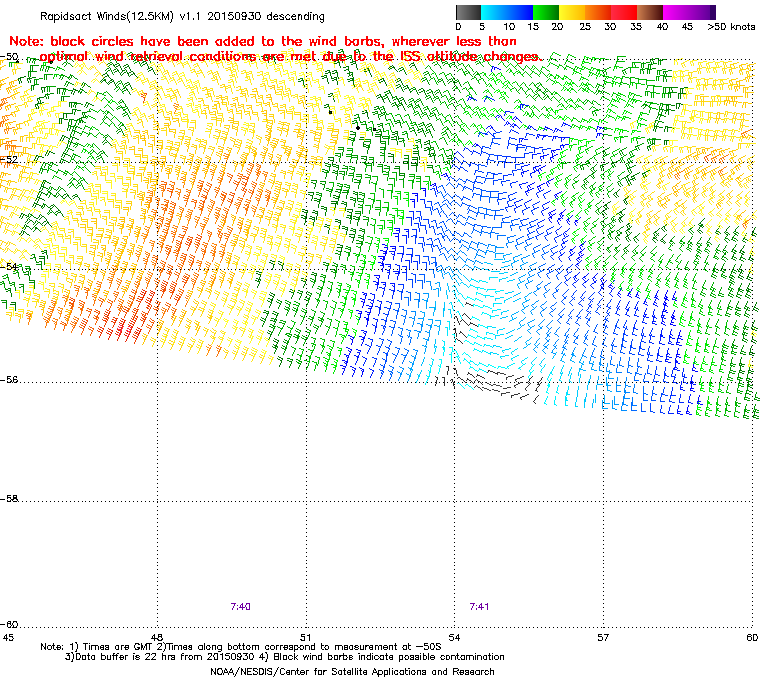The image size is (760, 688).
Task: Click the purple 7:40 time marker
Action: point(240,607)
